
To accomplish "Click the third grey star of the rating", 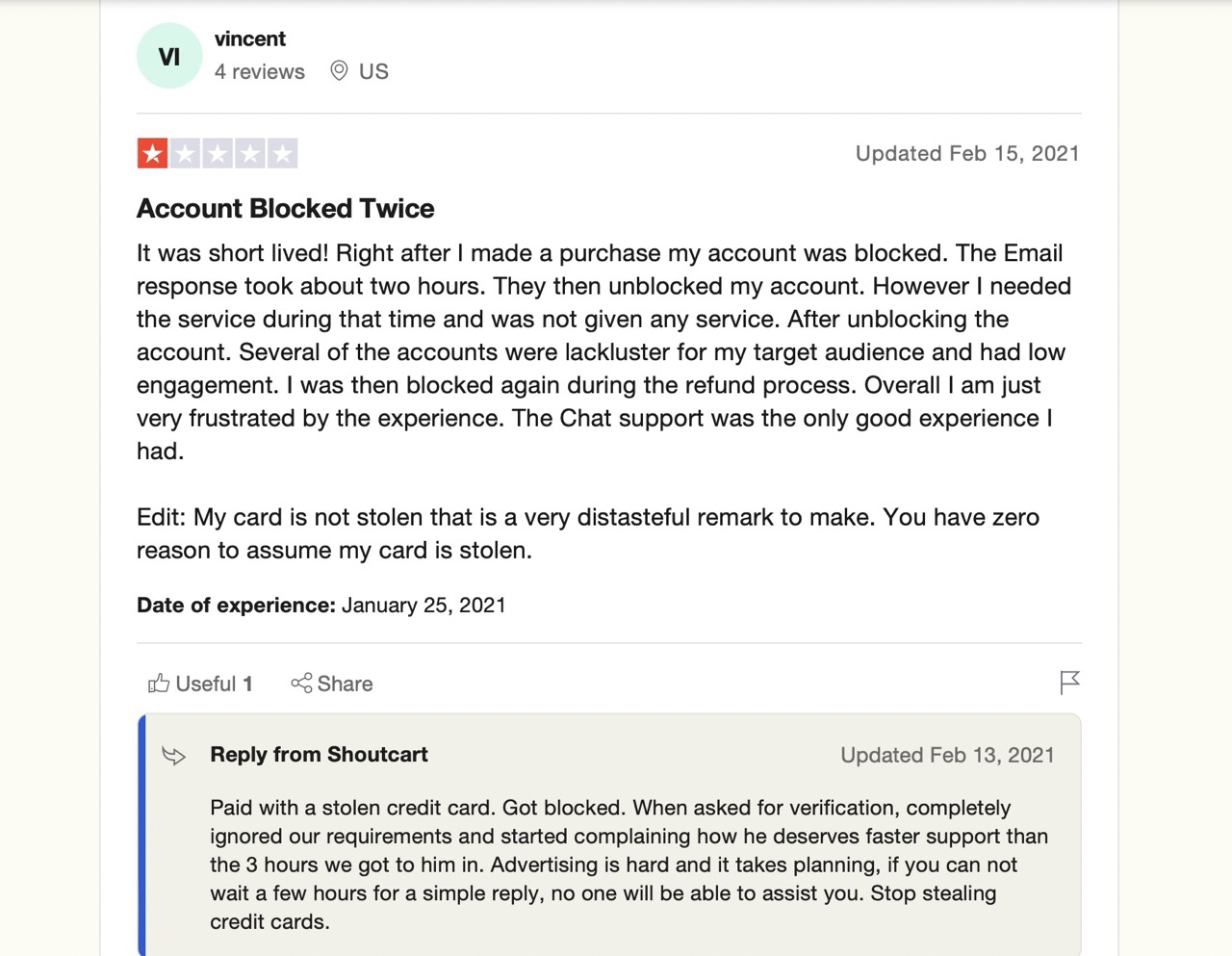I will [218, 153].
